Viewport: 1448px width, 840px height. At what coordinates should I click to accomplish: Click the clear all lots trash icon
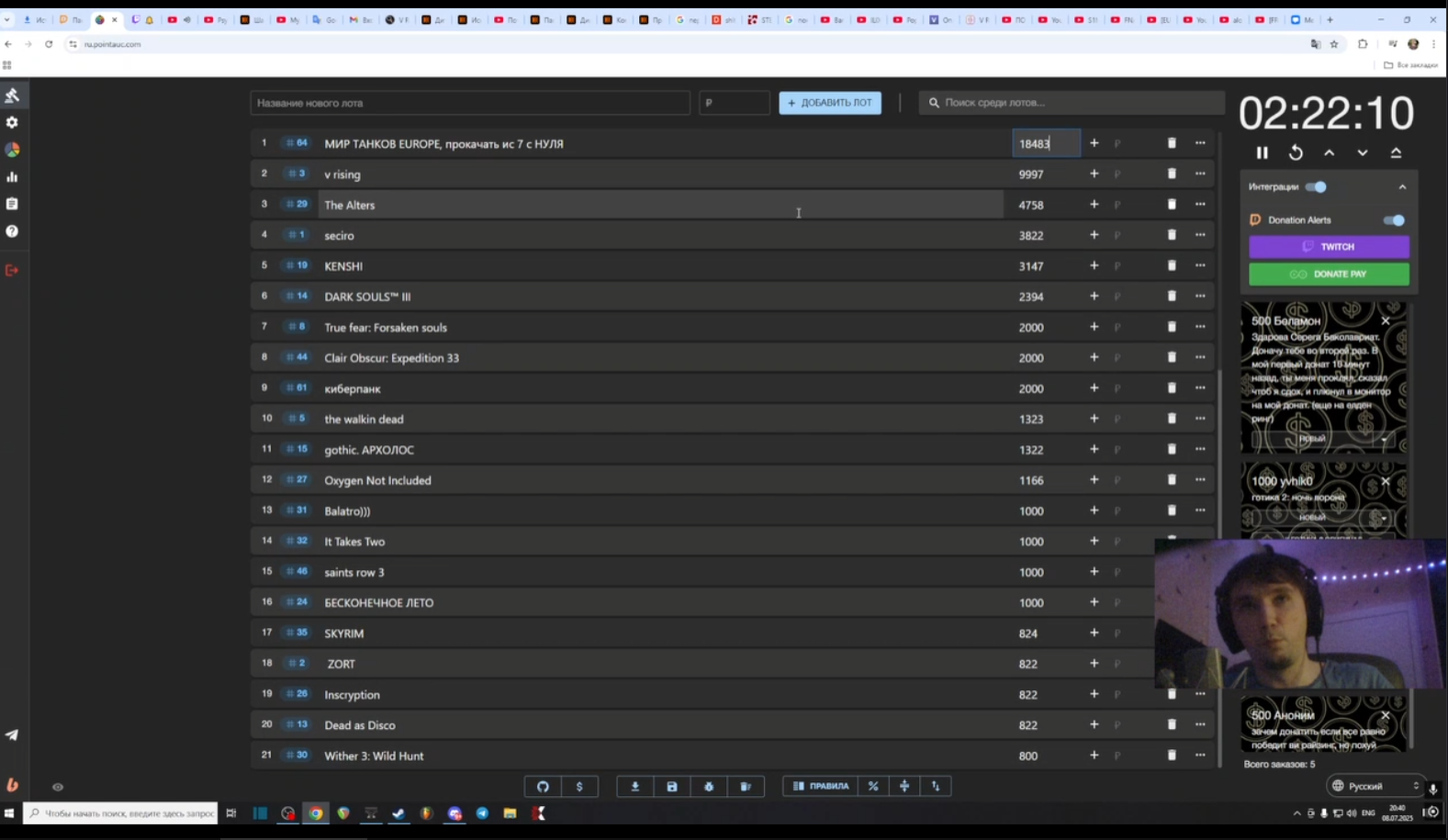pyautogui.click(x=746, y=786)
